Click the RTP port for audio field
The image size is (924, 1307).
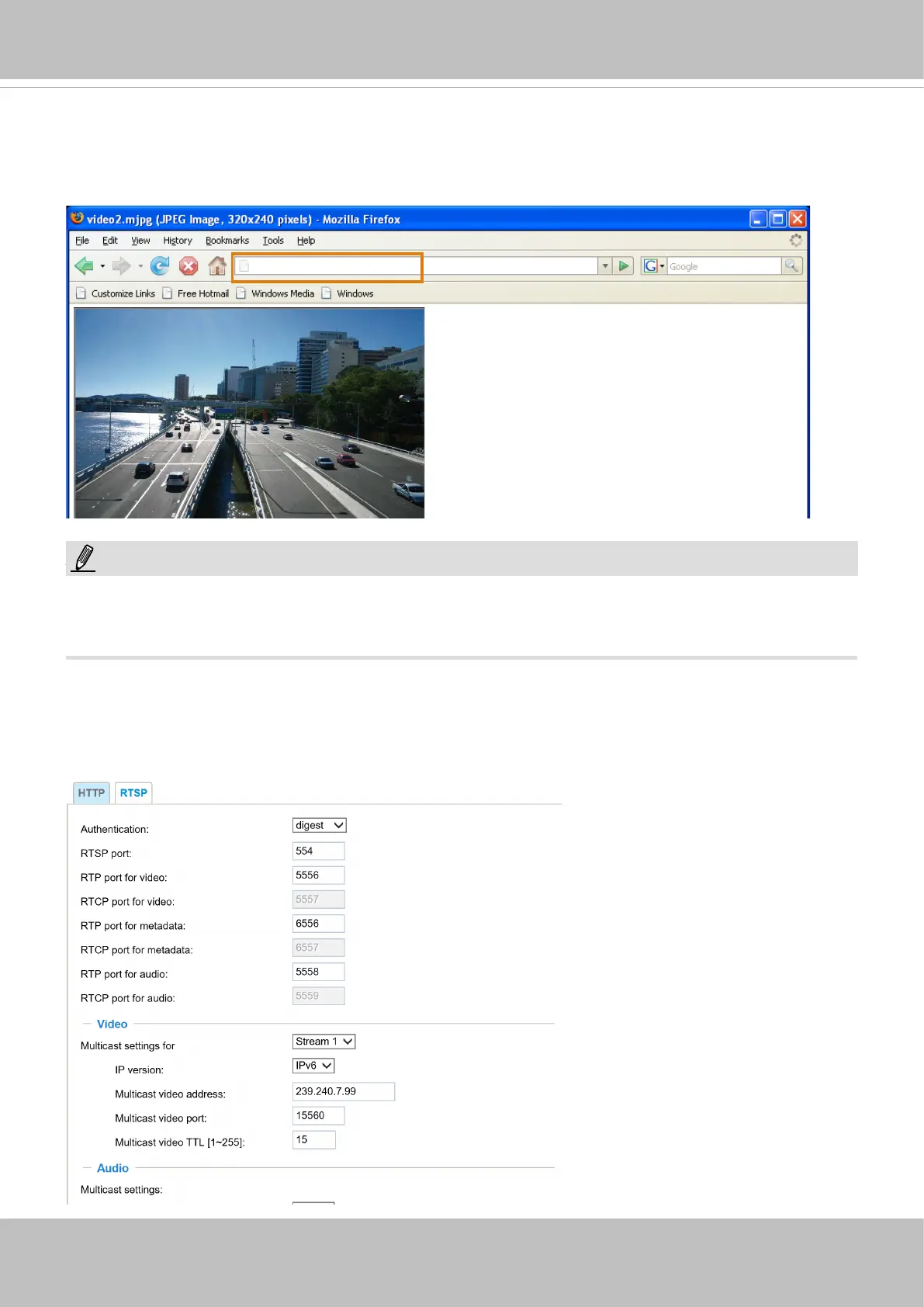pos(318,972)
